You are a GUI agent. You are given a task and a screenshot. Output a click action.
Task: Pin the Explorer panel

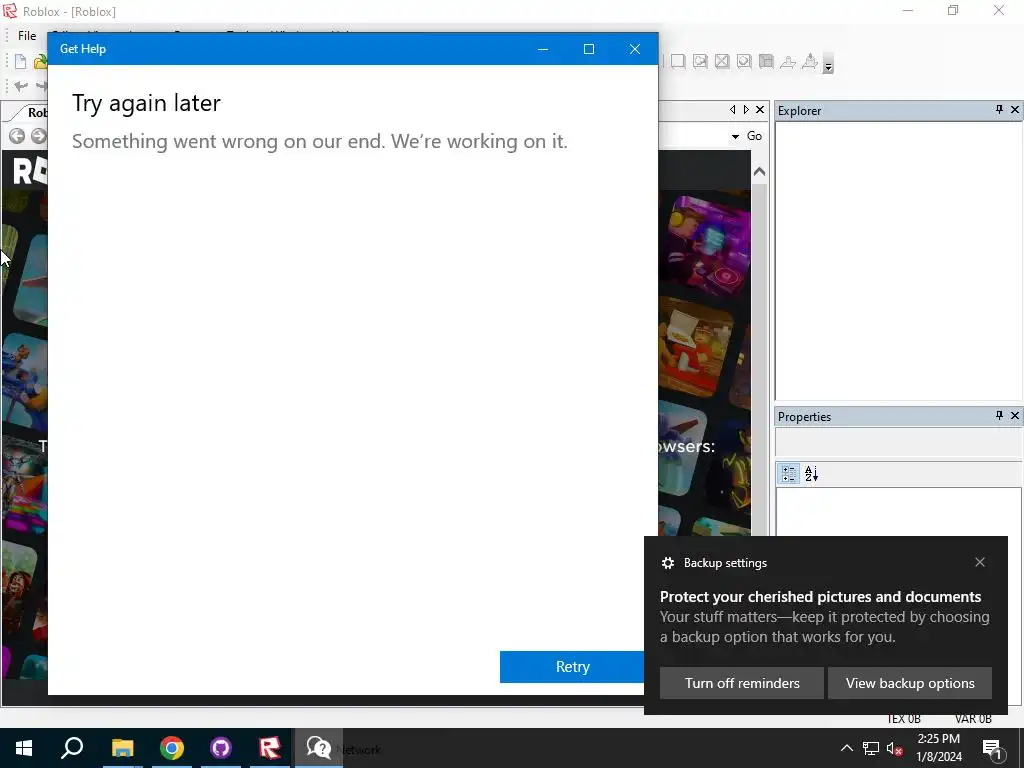pyautogui.click(x=999, y=110)
